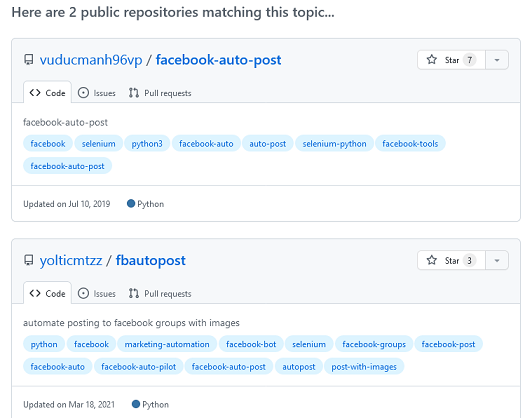Open Pull requests tab of fbautopost
This screenshot has height=418, width=532.
160,293
